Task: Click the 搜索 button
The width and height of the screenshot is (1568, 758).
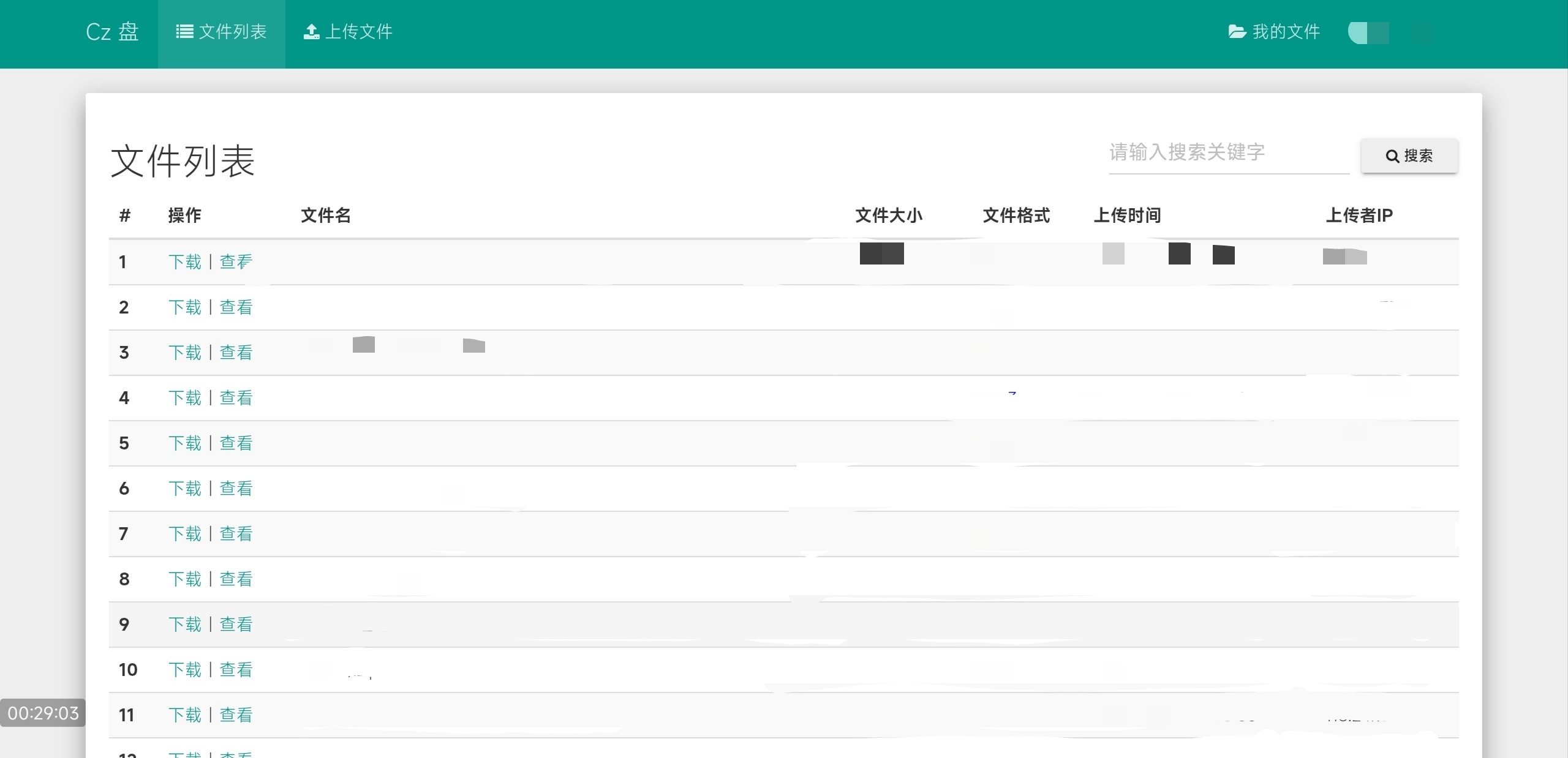Action: tap(1409, 156)
